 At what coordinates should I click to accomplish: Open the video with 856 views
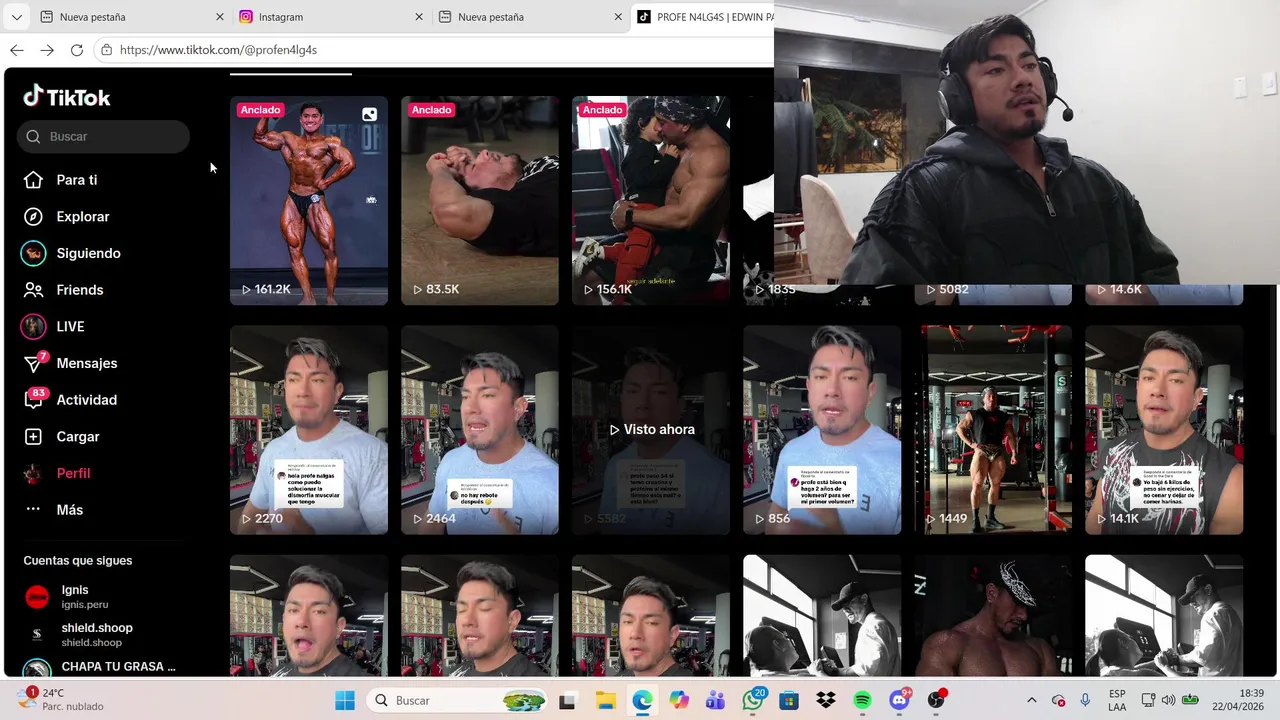(x=822, y=430)
